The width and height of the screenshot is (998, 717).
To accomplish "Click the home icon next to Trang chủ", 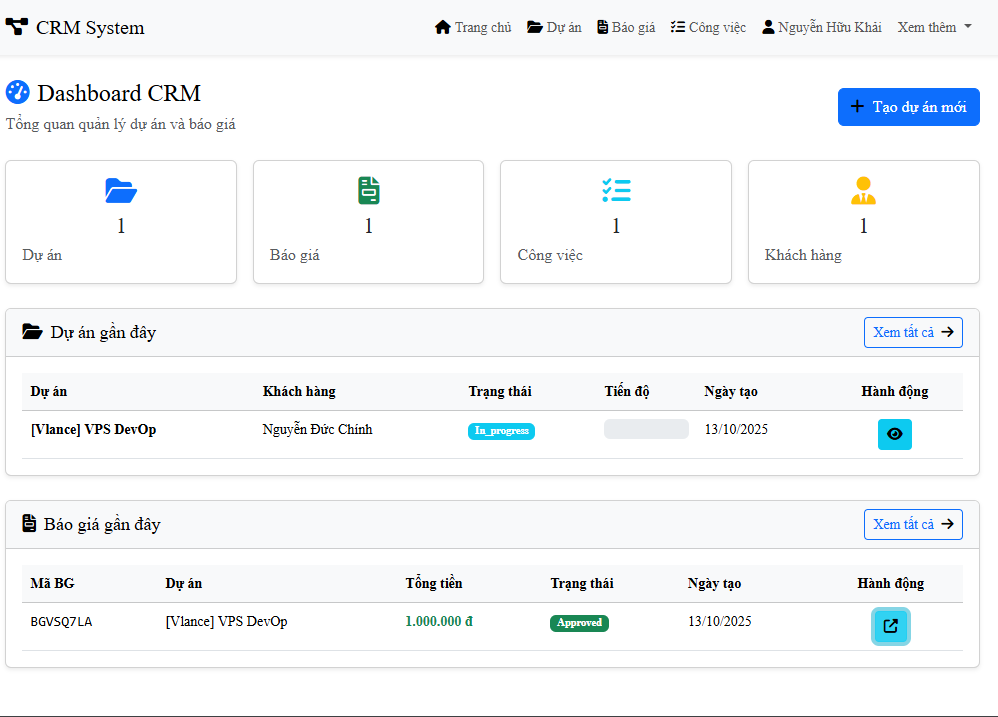I will 440,27.
